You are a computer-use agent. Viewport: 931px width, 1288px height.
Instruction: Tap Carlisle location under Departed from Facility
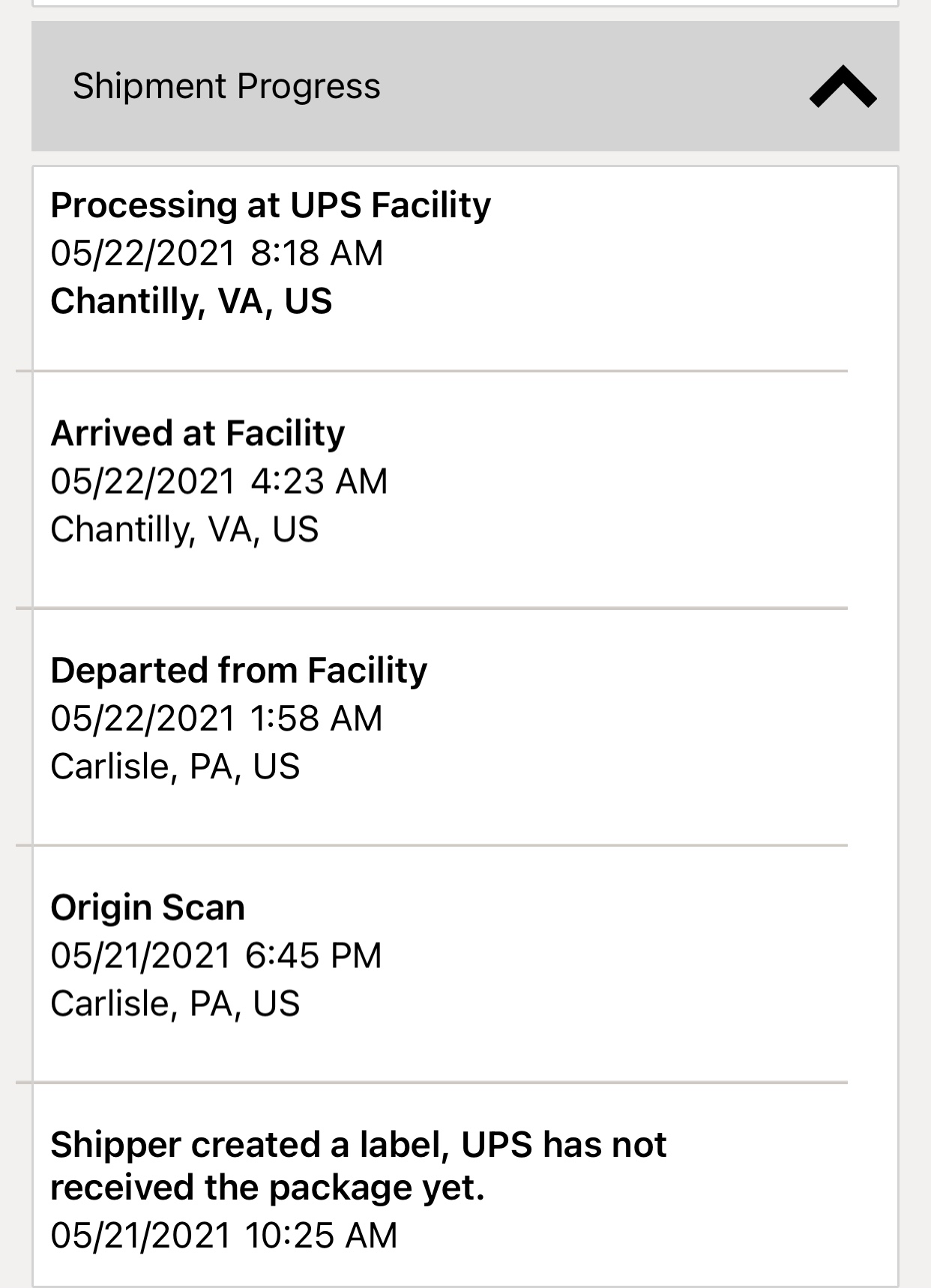click(x=175, y=767)
